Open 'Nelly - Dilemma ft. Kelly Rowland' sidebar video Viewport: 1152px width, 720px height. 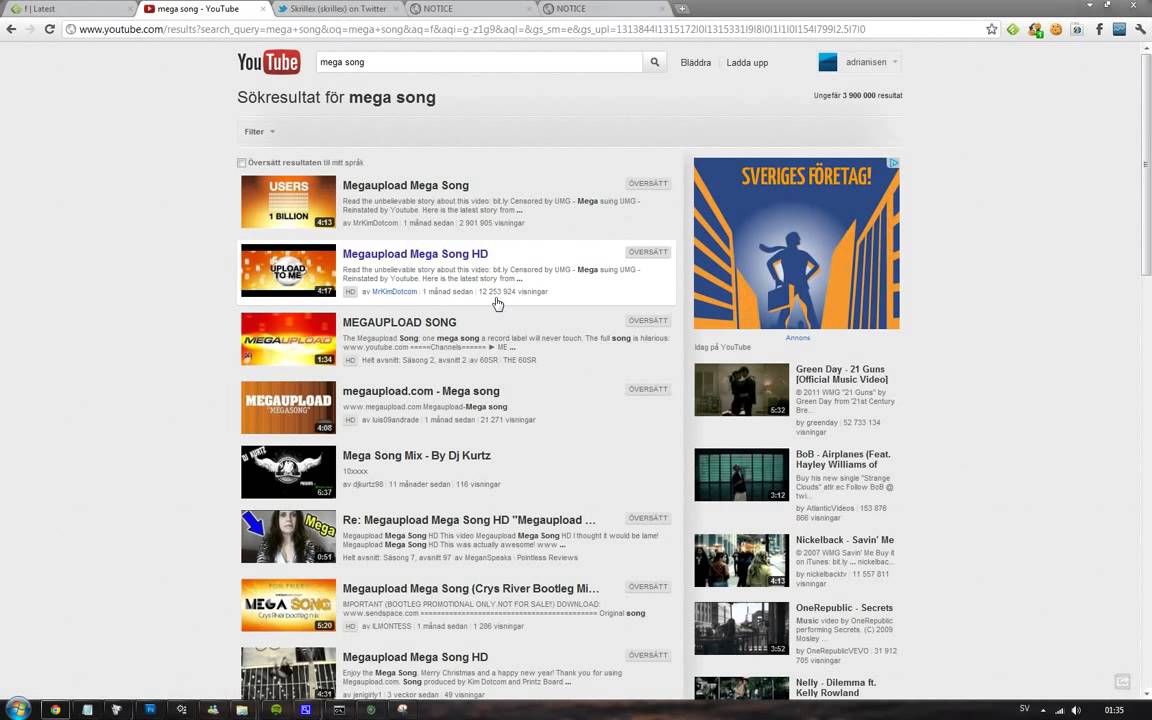click(x=836, y=688)
